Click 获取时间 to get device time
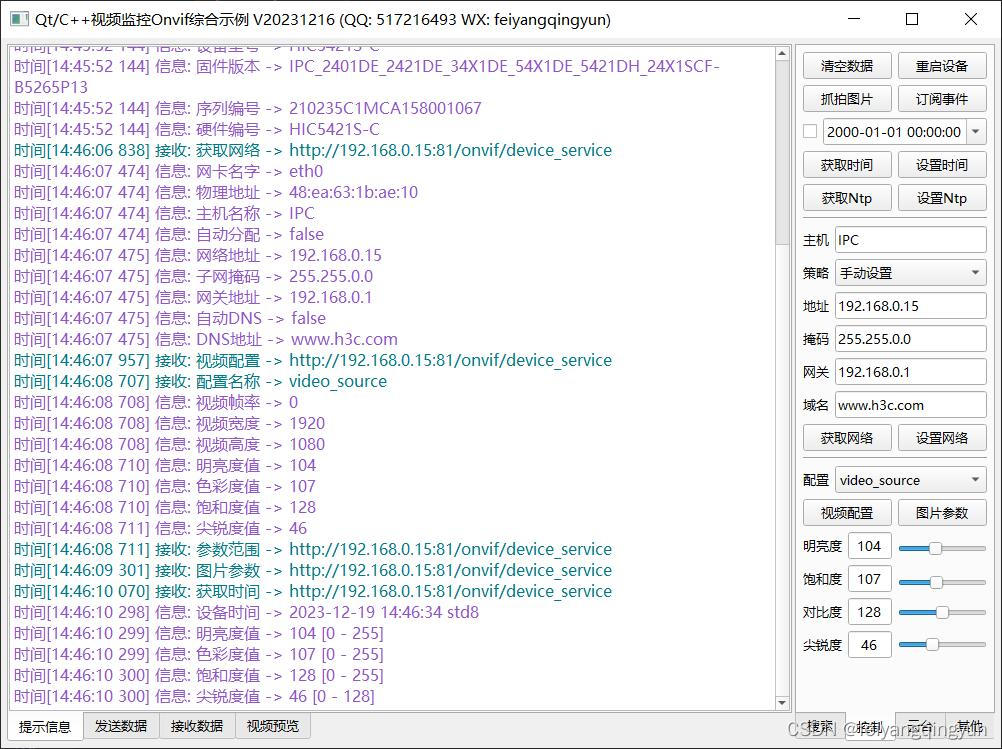 point(847,164)
